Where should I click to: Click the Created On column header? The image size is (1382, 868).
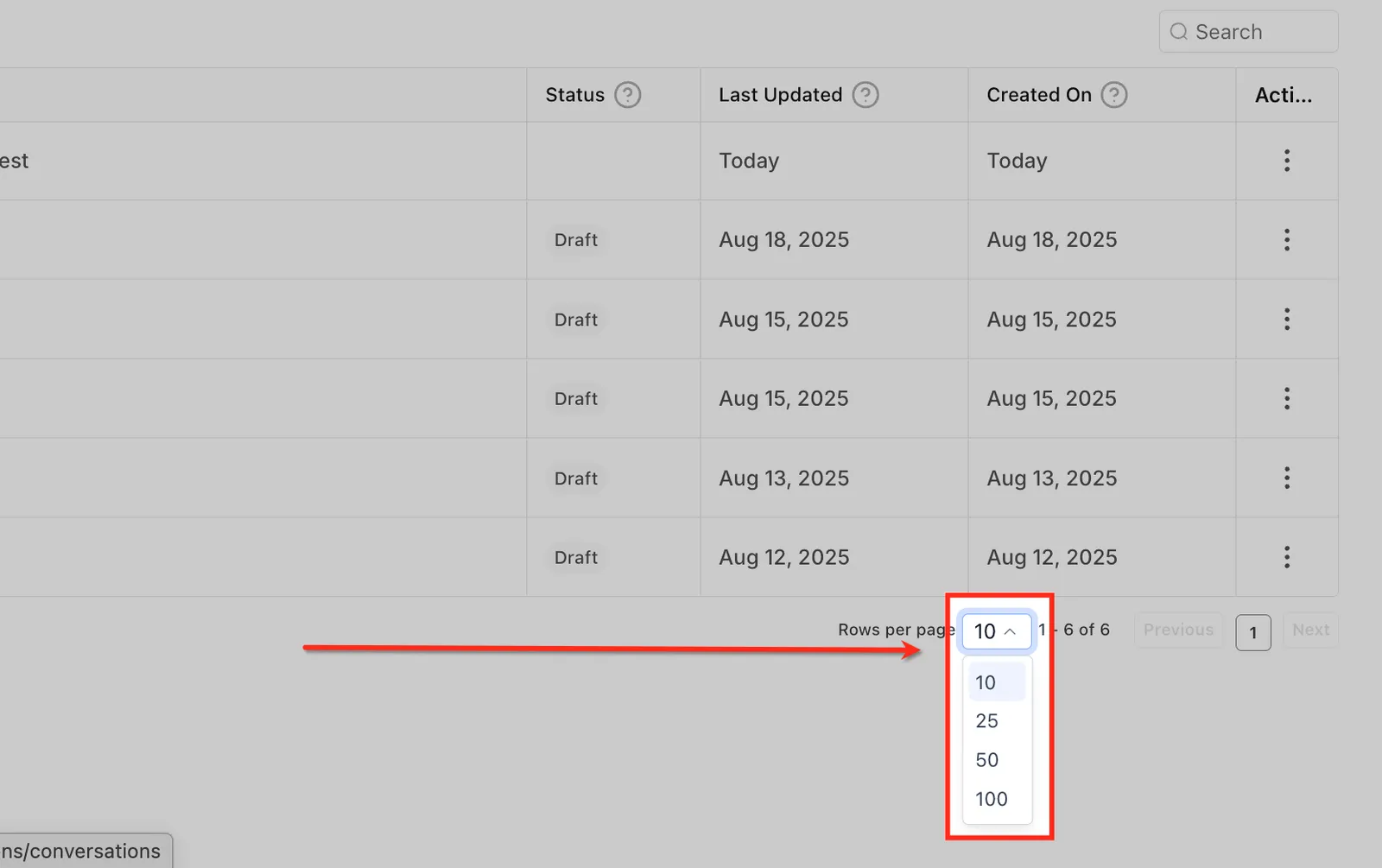click(1039, 95)
